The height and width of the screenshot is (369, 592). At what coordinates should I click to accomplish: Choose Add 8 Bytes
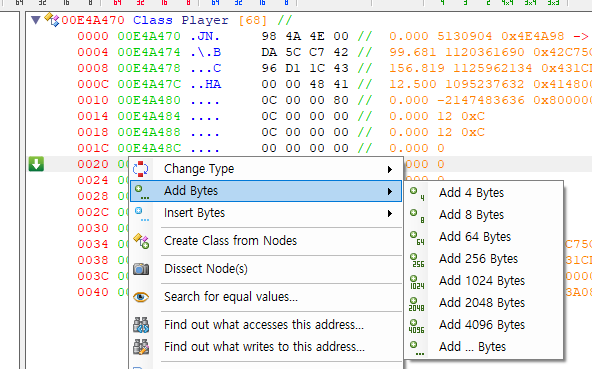[x=484, y=215]
